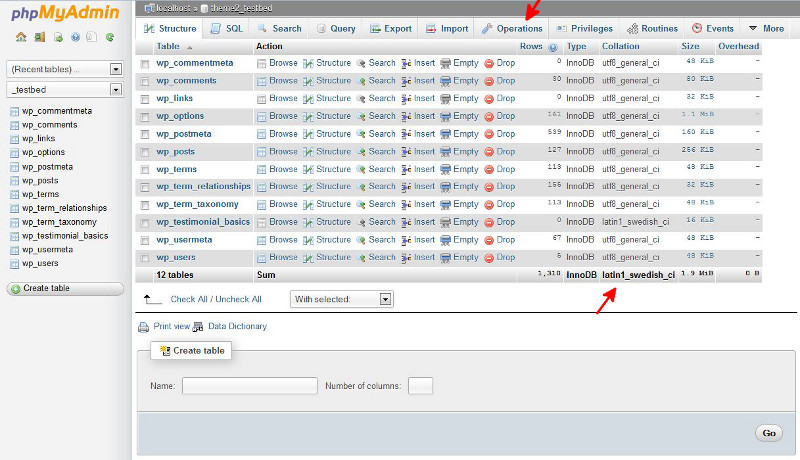800x460 pixels.
Task: Click the Table column sort arrow
Action: point(190,47)
